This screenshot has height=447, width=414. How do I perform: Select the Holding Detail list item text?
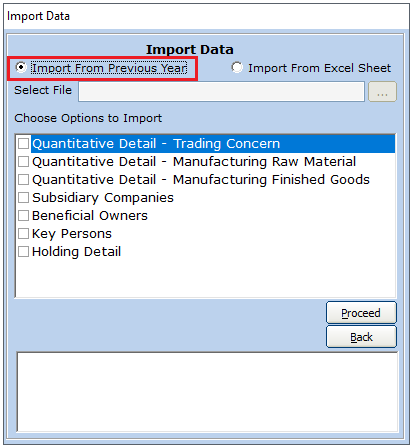coord(76,252)
